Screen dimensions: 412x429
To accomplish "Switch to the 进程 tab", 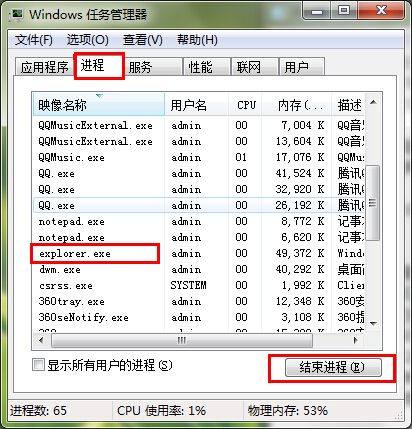I will click(x=99, y=65).
